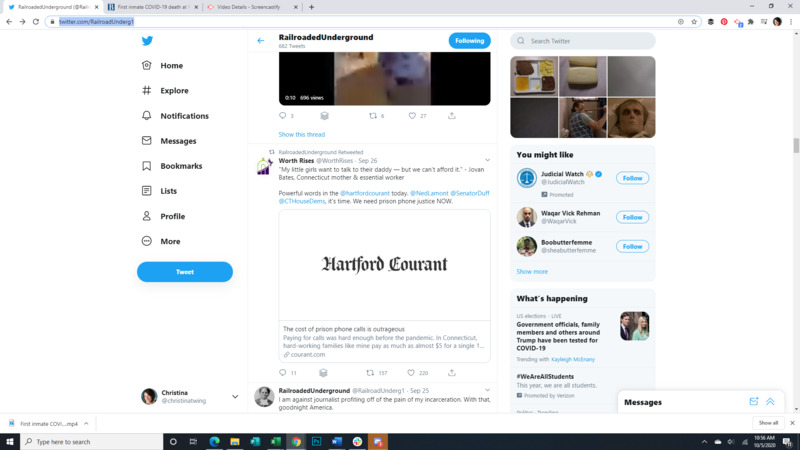Toggle the Following button for RailroadedUnderground
Viewport: 800px width, 450px height.
click(x=469, y=41)
